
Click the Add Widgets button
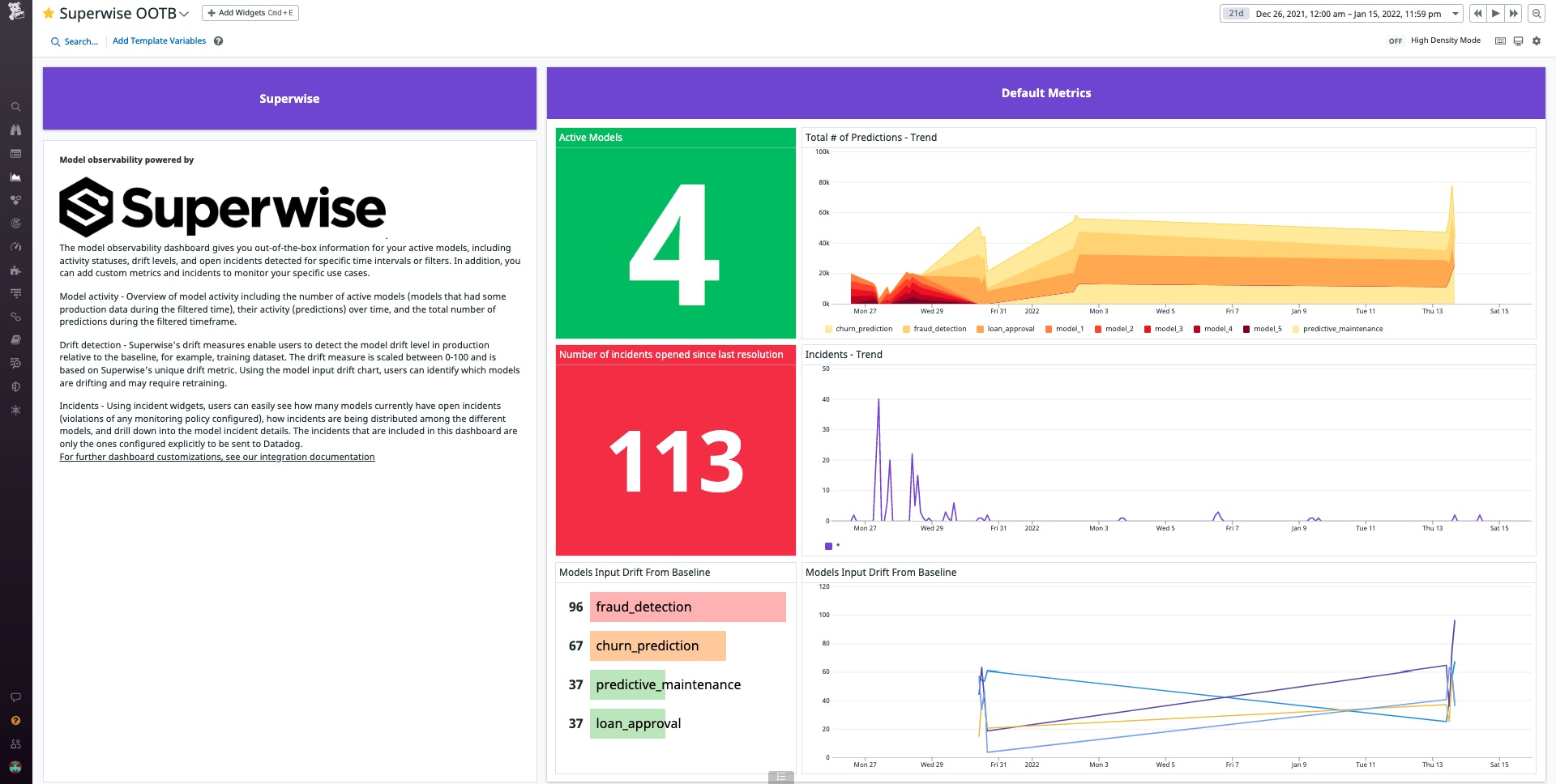pos(250,13)
